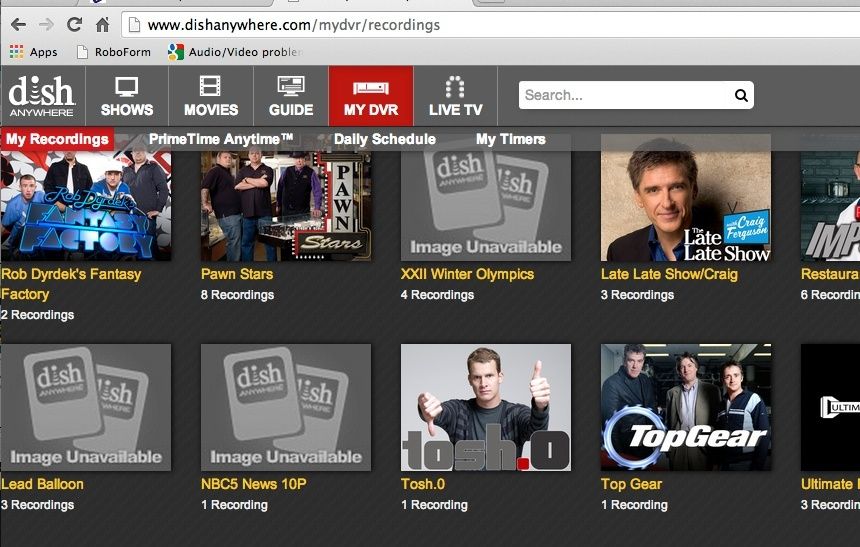Click the Top Gear title link
The height and width of the screenshot is (547, 860).
click(631, 484)
